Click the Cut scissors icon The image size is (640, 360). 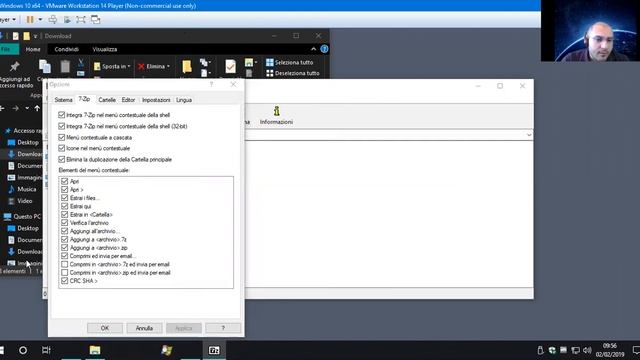[81, 62]
